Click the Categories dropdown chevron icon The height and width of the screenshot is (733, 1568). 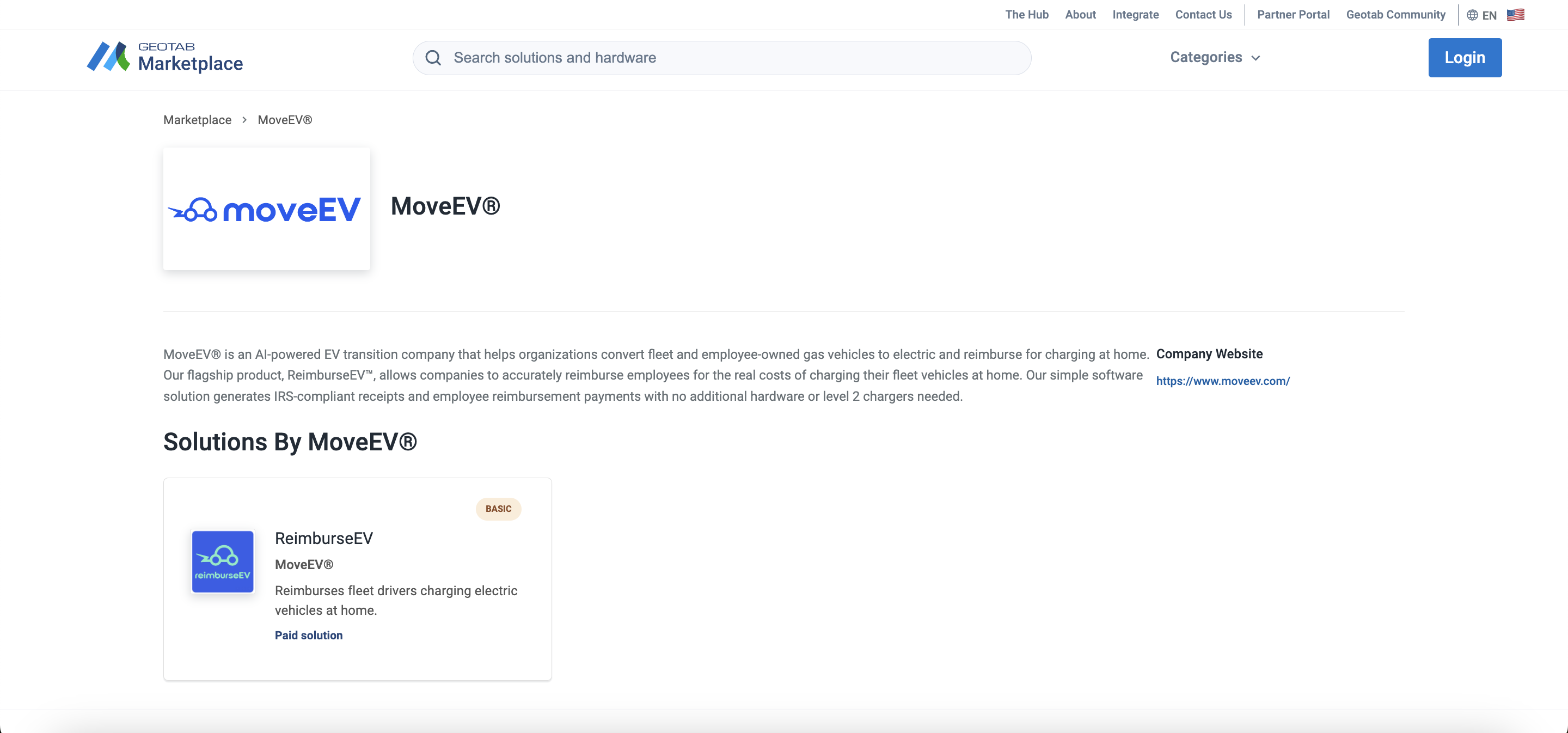tap(1257, 57)
